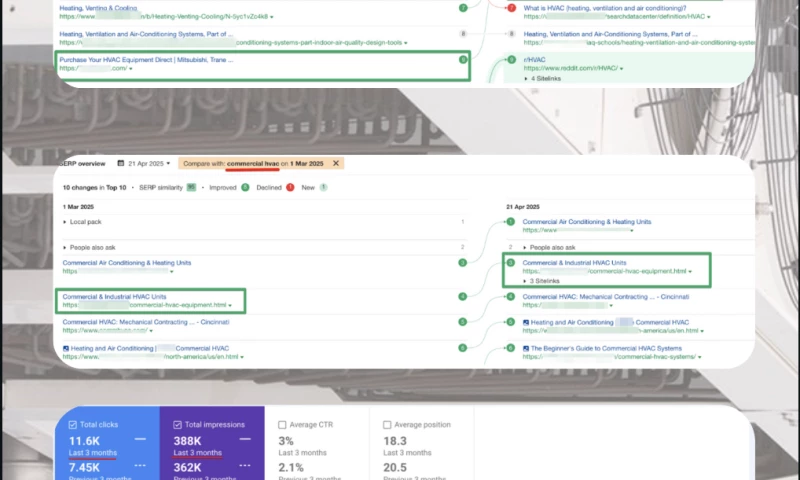Open URL dropdown after indoor-air-quality-design-tools
Viewport: 800px width, 480px height.
click(x=406, y=43)
